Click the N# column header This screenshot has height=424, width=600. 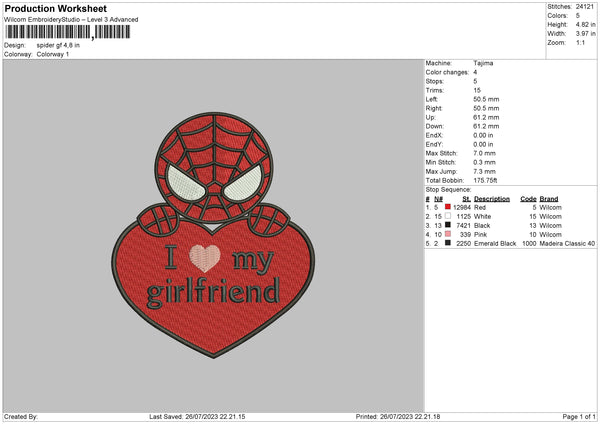tap(438, 199)
